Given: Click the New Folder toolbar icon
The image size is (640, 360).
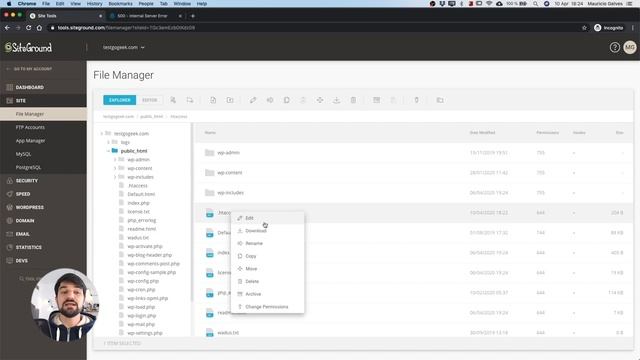Looking at the screenshot, I should click(x=230, y=100).
